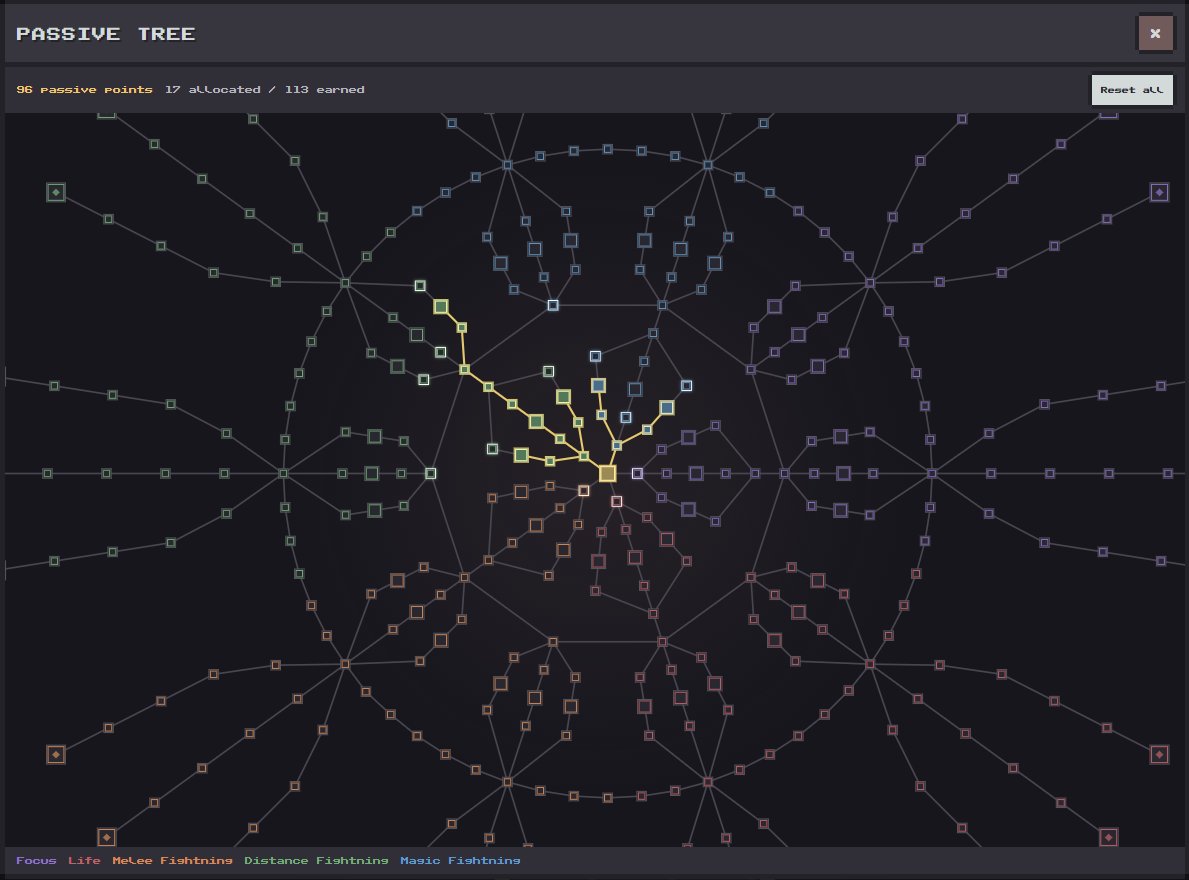
Task: Allocate the highlighted purple node beside the gold center
Action: point(637,474)
